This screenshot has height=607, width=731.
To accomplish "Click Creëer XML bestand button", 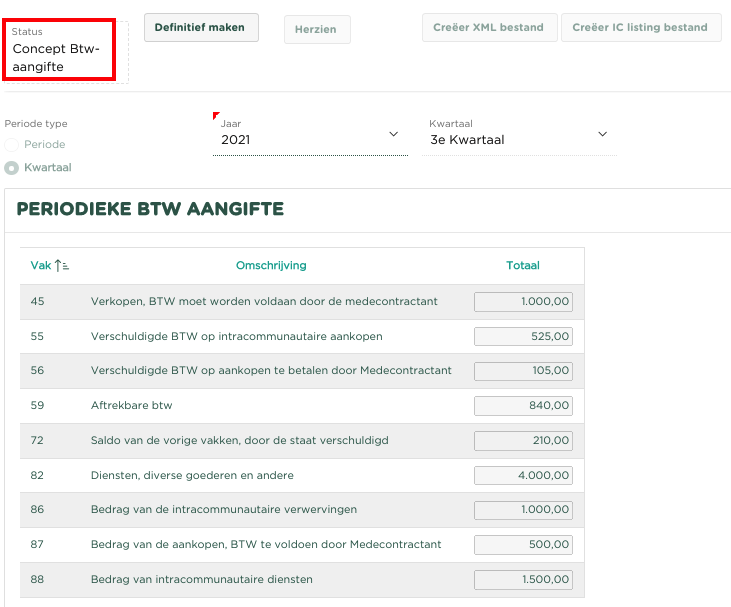I will tap(489, 28).
